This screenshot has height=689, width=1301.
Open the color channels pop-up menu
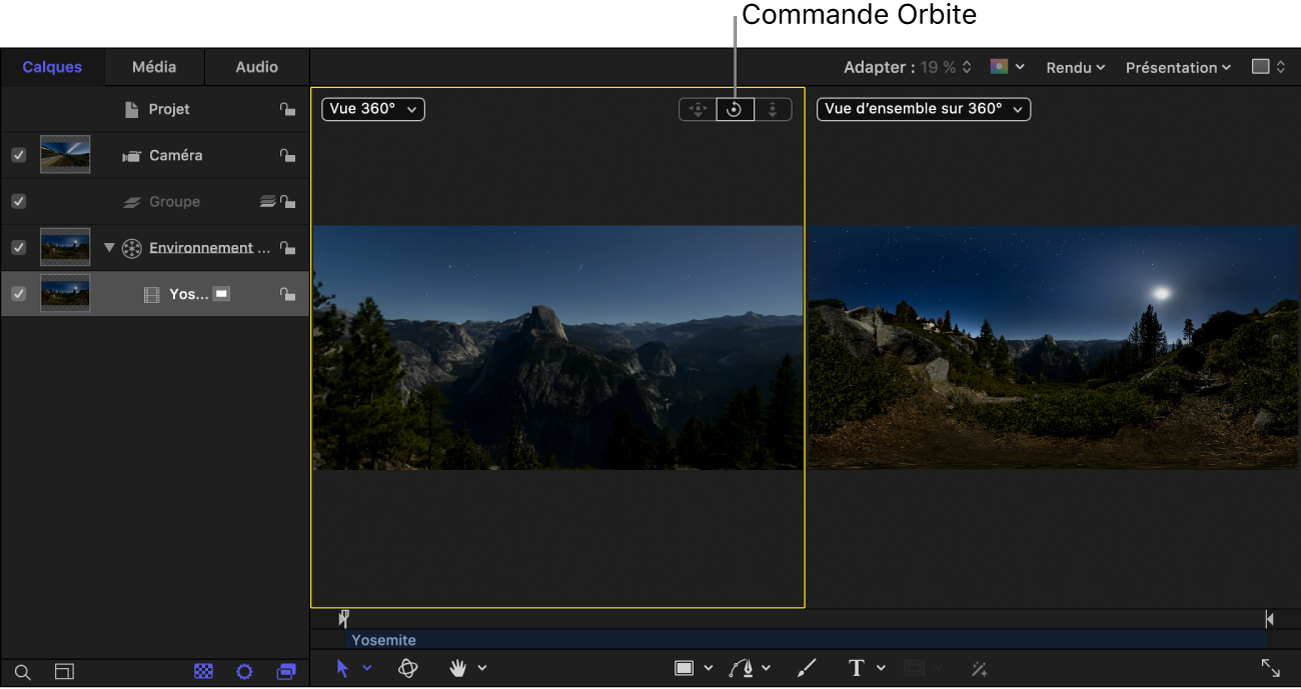(1007, 67)
